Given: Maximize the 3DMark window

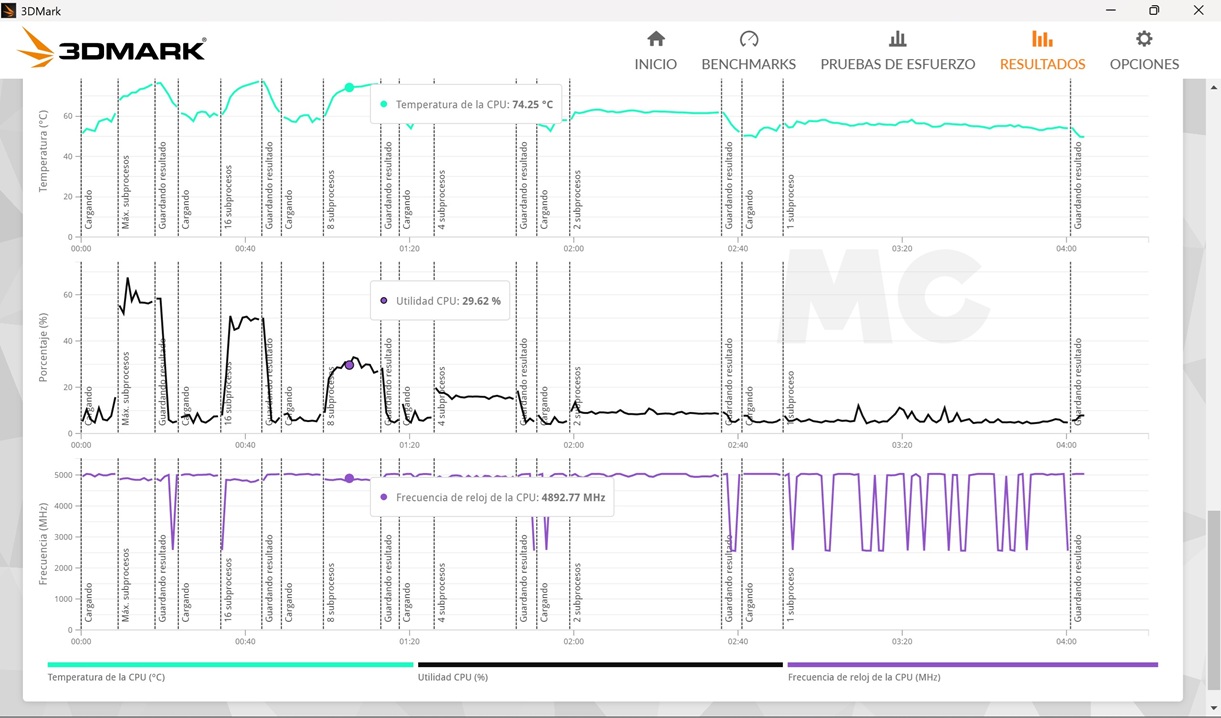Looking at the screenshot, I should point(1154,10).
